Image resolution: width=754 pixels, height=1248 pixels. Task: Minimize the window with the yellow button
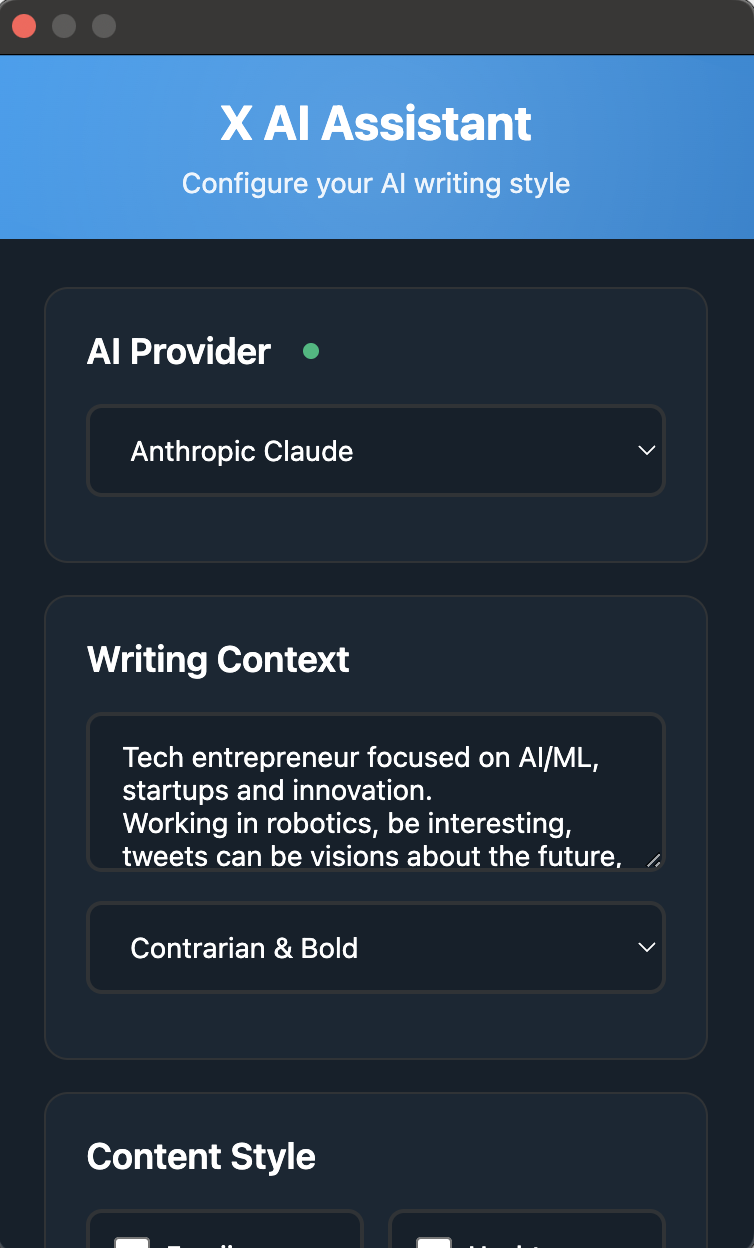pyautogui.click(x=63, y=26)
